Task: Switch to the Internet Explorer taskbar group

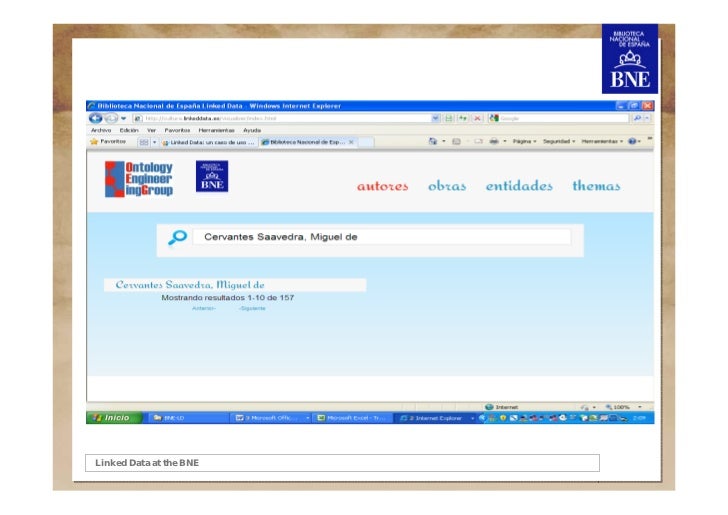Action: coord(436,418)
